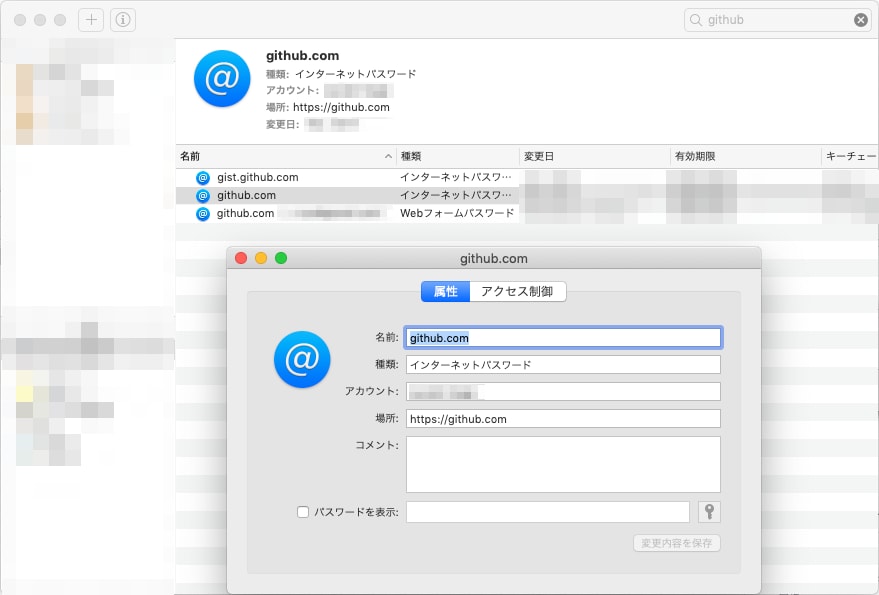Click the 名前 field in the dialog
Viewport: 879px width, 595px height.
563,338
